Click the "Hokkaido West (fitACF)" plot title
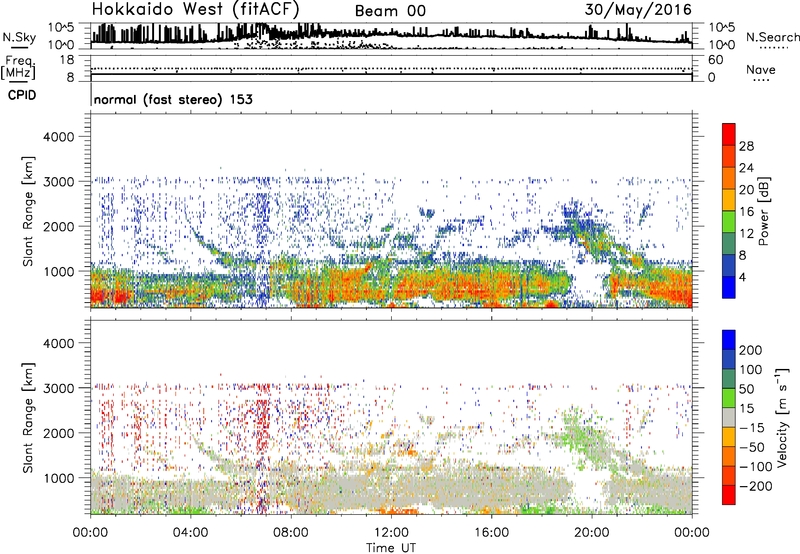 195,9
